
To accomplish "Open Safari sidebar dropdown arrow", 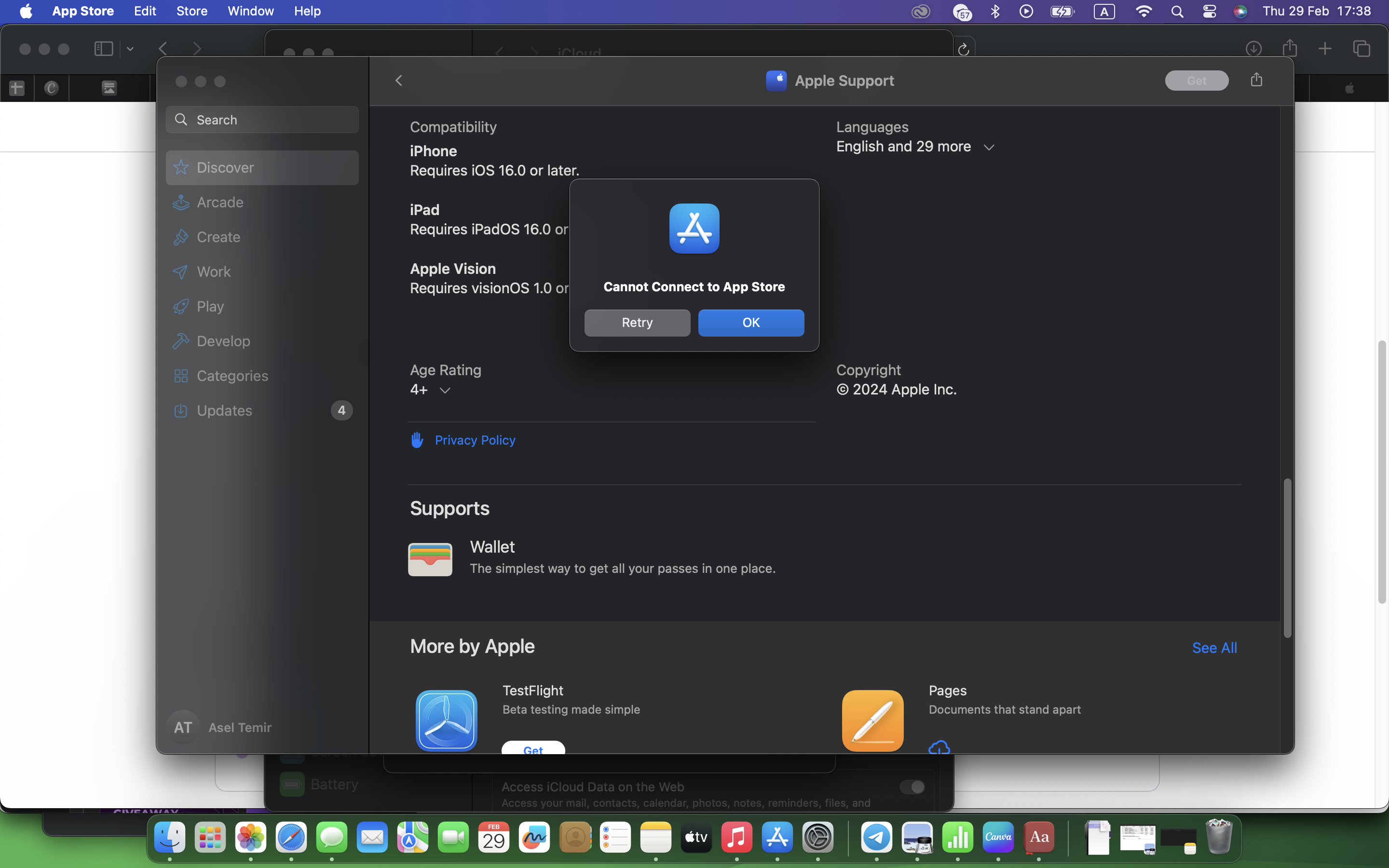I will [130, 49].
